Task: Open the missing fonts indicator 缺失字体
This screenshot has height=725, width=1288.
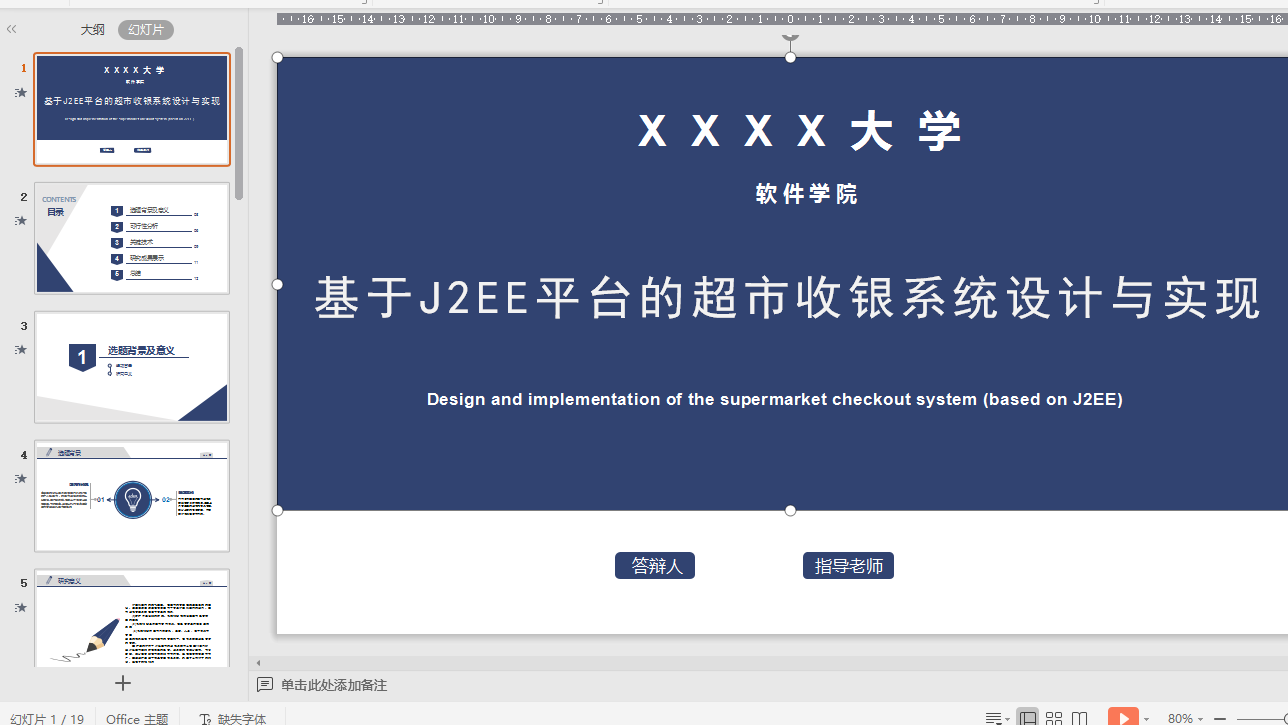Action: (233, 719)
